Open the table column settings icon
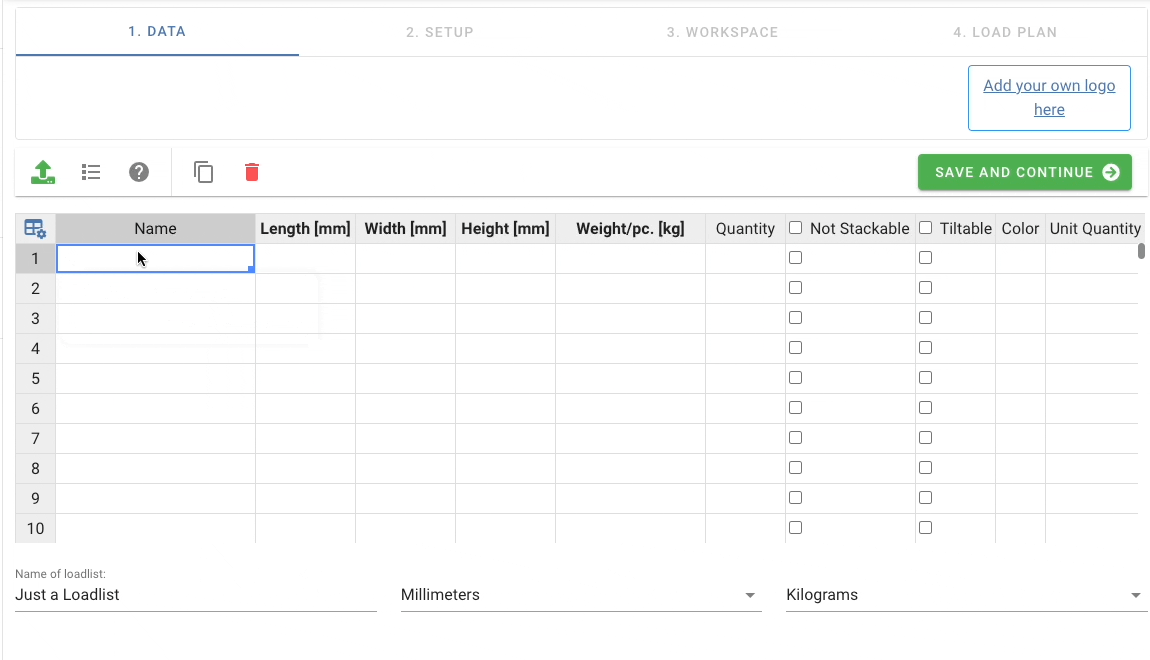Screen dimensions: 1150x660 click(x=35, y=228)
